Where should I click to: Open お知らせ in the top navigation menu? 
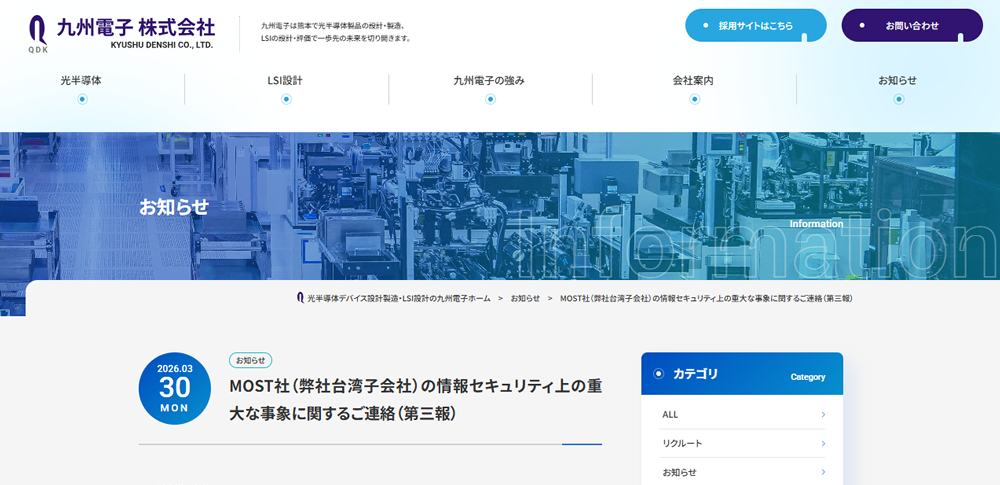click(x=897, y=80)
